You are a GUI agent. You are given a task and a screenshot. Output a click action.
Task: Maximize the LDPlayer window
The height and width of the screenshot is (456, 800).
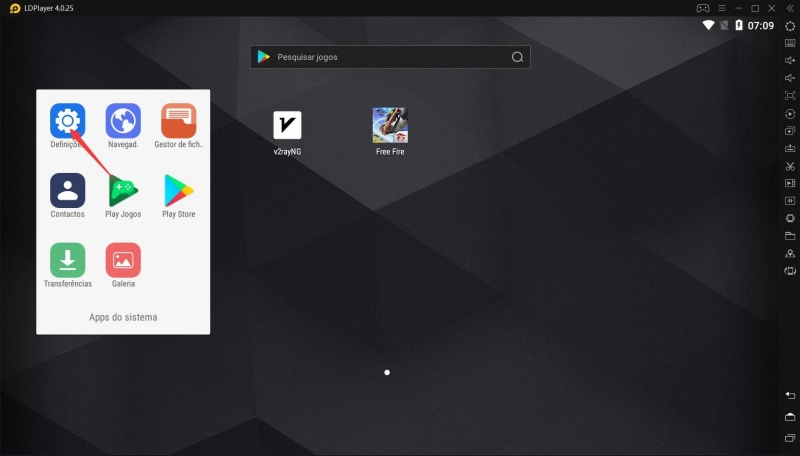(755, 8)
